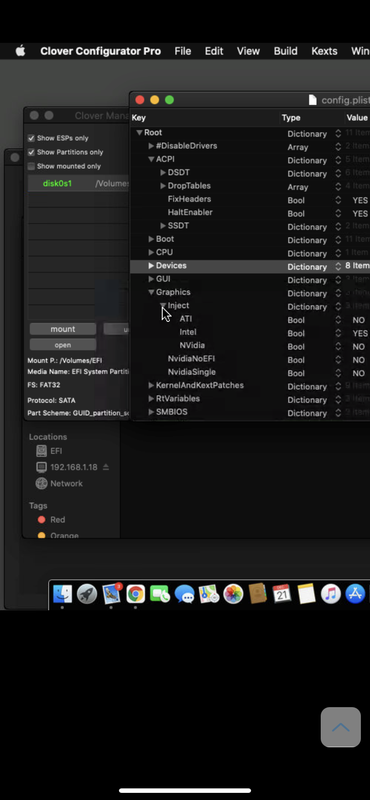Screen dimensions: 370x800
Task: Open App Store from the Dock
Action: coord(355,594)
